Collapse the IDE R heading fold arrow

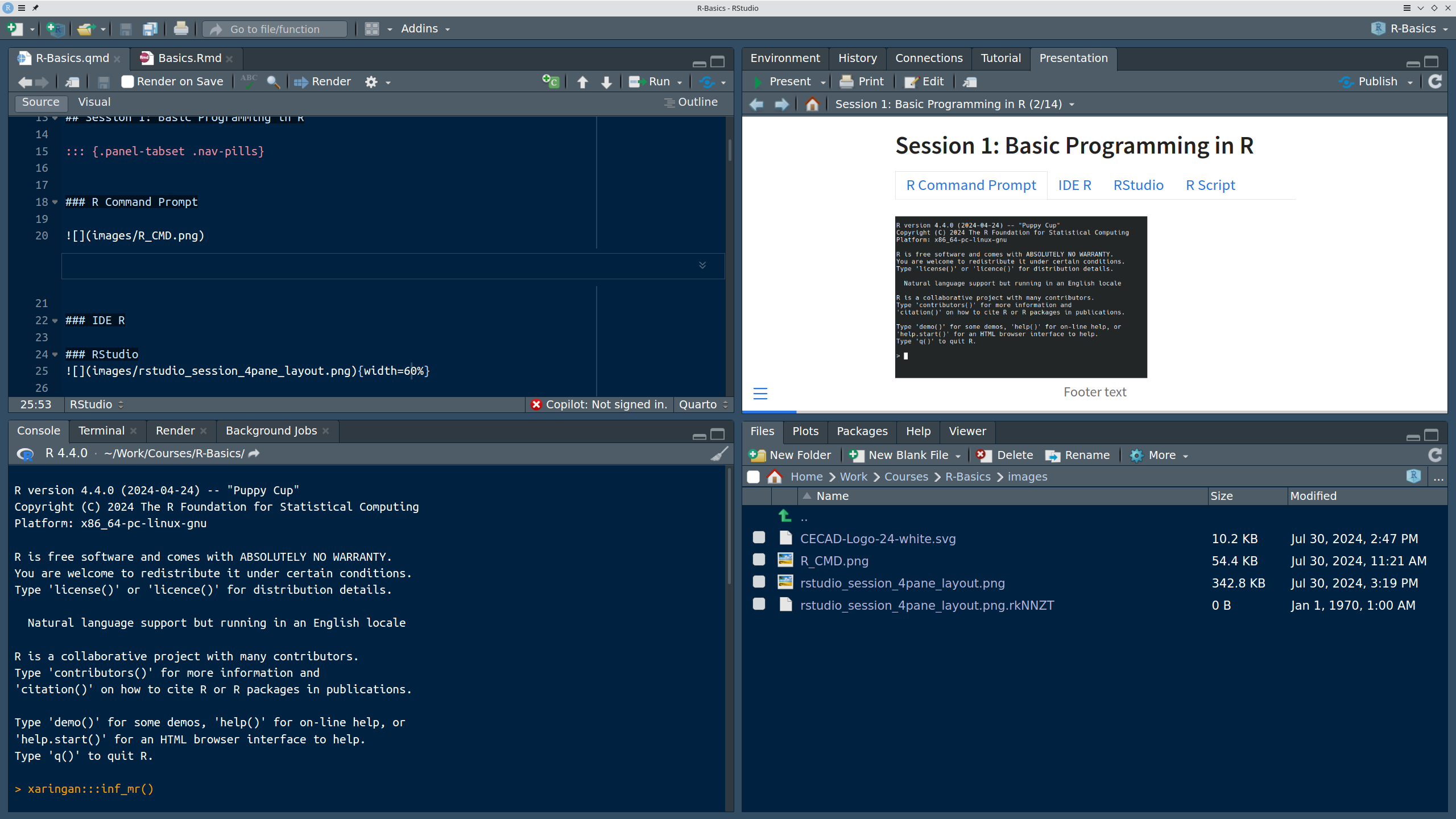click(55, 321)
